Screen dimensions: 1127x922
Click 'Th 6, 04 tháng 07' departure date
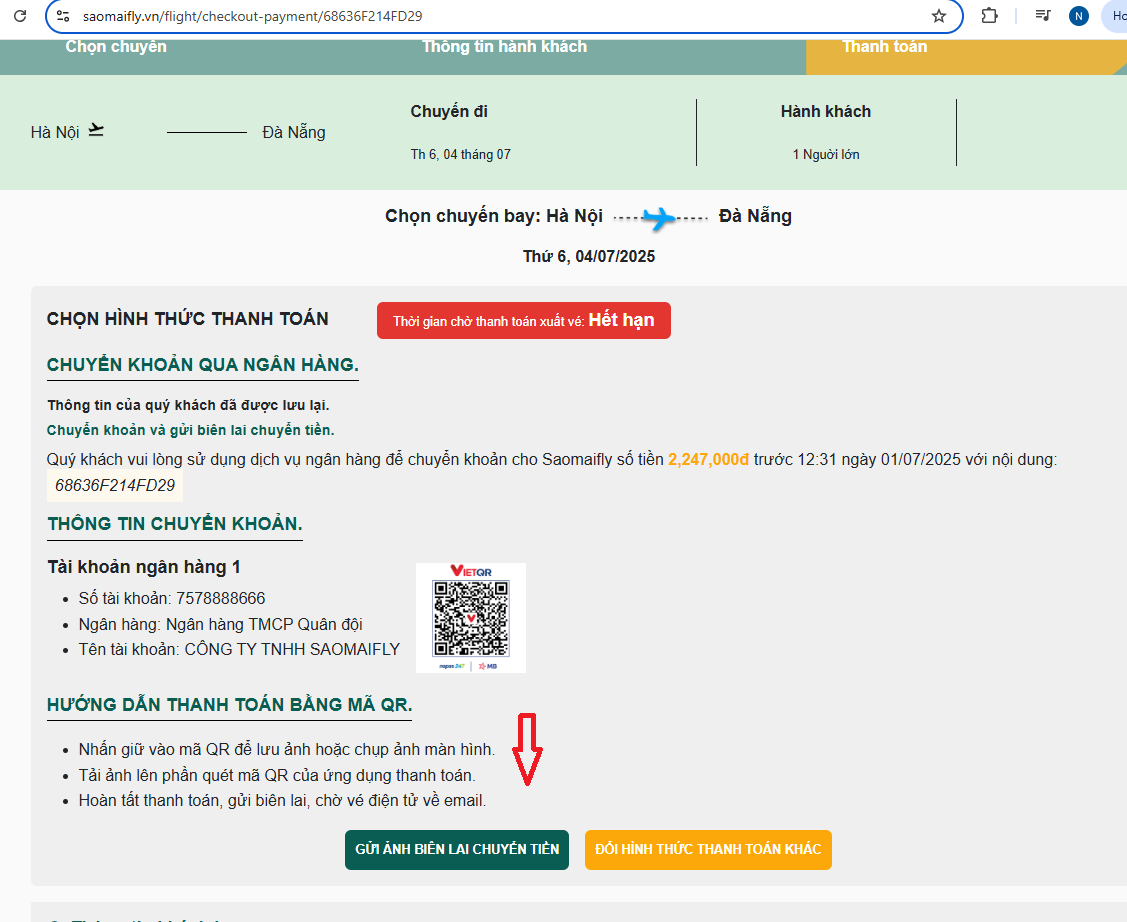[x=461, y=155]
